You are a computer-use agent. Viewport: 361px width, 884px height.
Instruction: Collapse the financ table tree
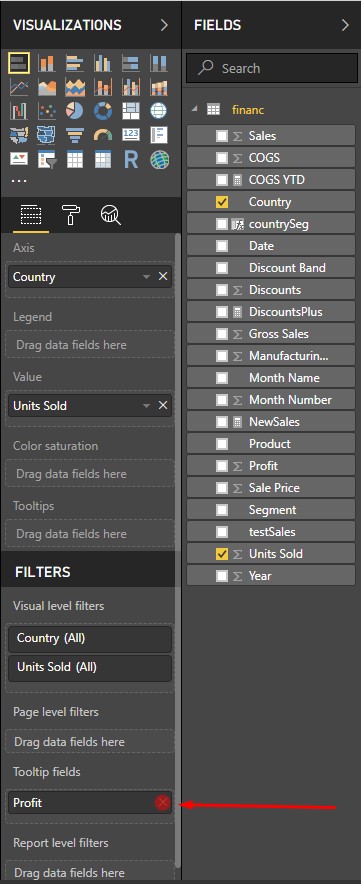pyautogui.click(x=195, y=109)
